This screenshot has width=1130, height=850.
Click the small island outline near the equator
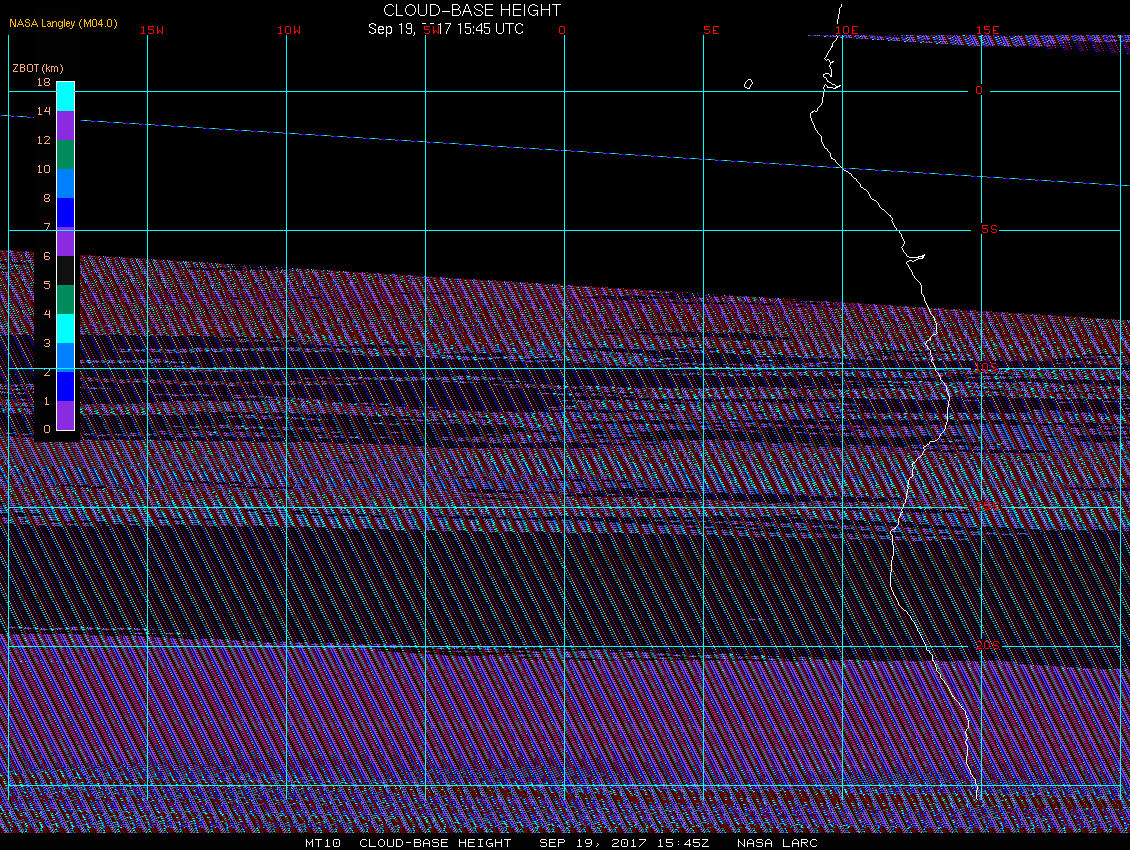click(748, 84)
